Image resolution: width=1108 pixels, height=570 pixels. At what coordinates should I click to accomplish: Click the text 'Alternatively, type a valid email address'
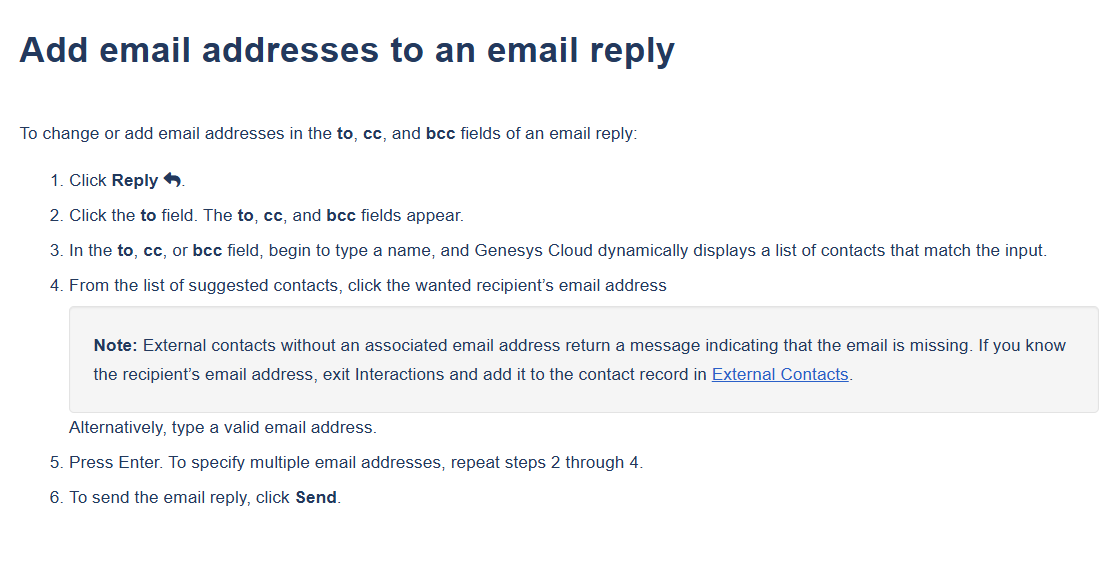pyautogui.click(x=222, y=428)
